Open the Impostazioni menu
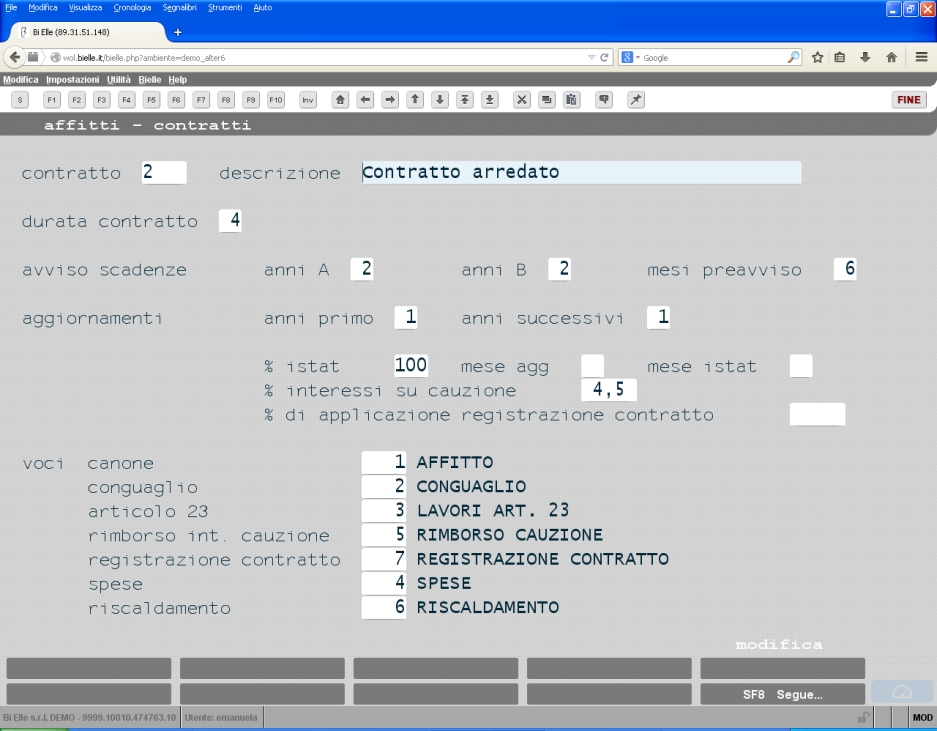Viewport: 937px width, 731px height. 72,79
